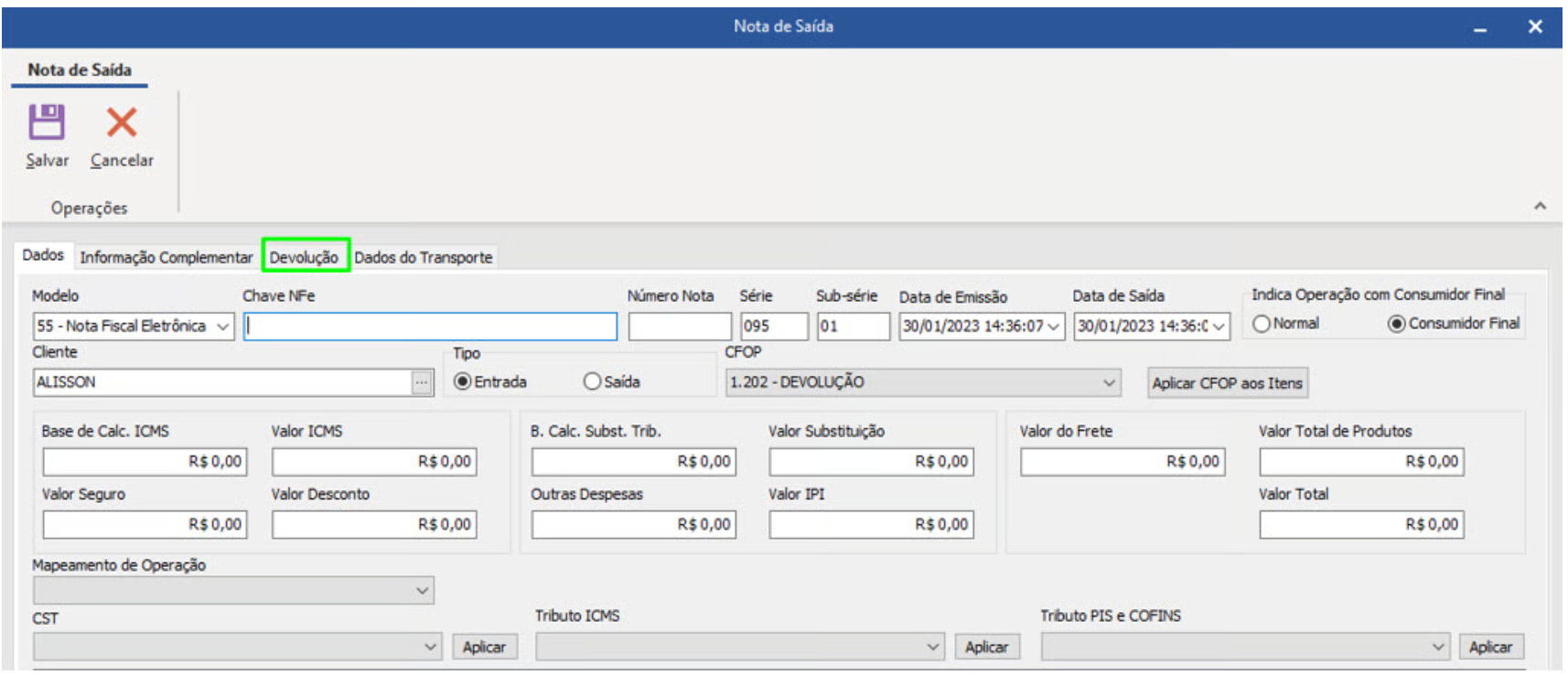Expand the Modelo dropdown list
Screen dimensions: 1568x675
(x=223, y=327)
